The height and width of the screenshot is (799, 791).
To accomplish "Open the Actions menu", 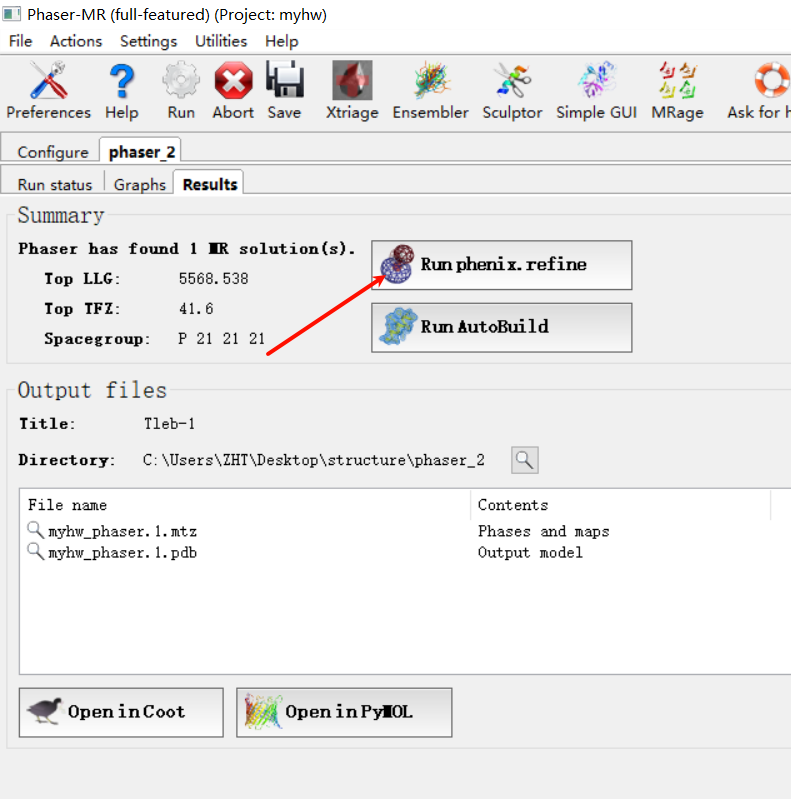I will click(76, 41).
